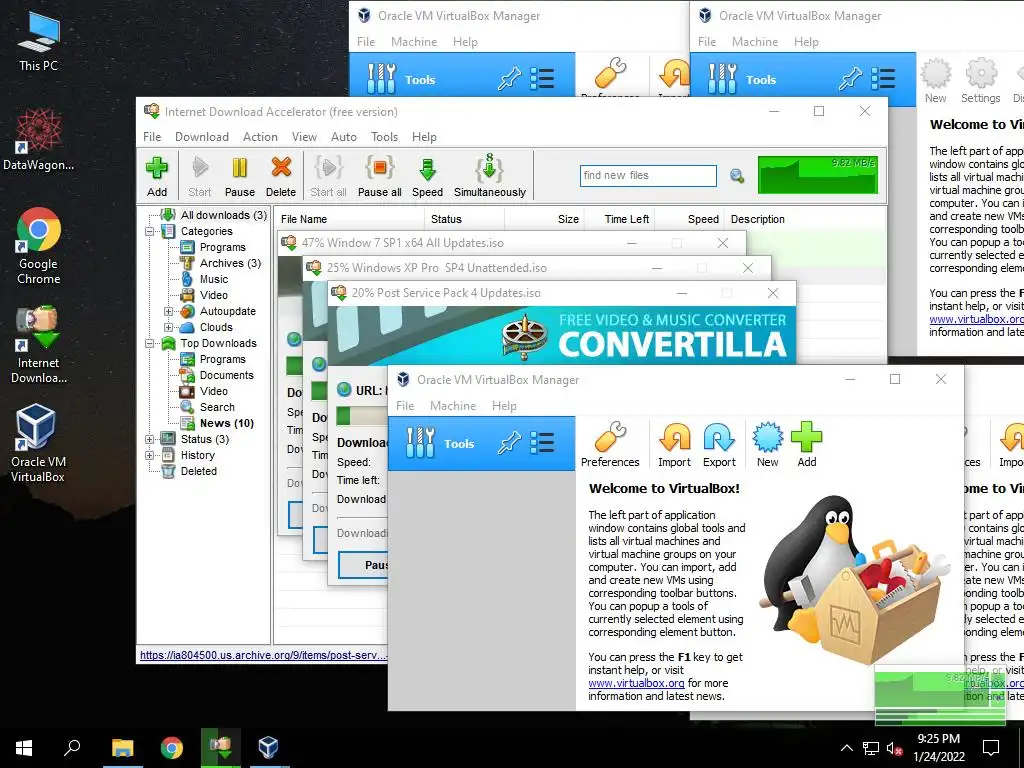Open the Download menu in Download Accelerator

(x=202, y=136)
